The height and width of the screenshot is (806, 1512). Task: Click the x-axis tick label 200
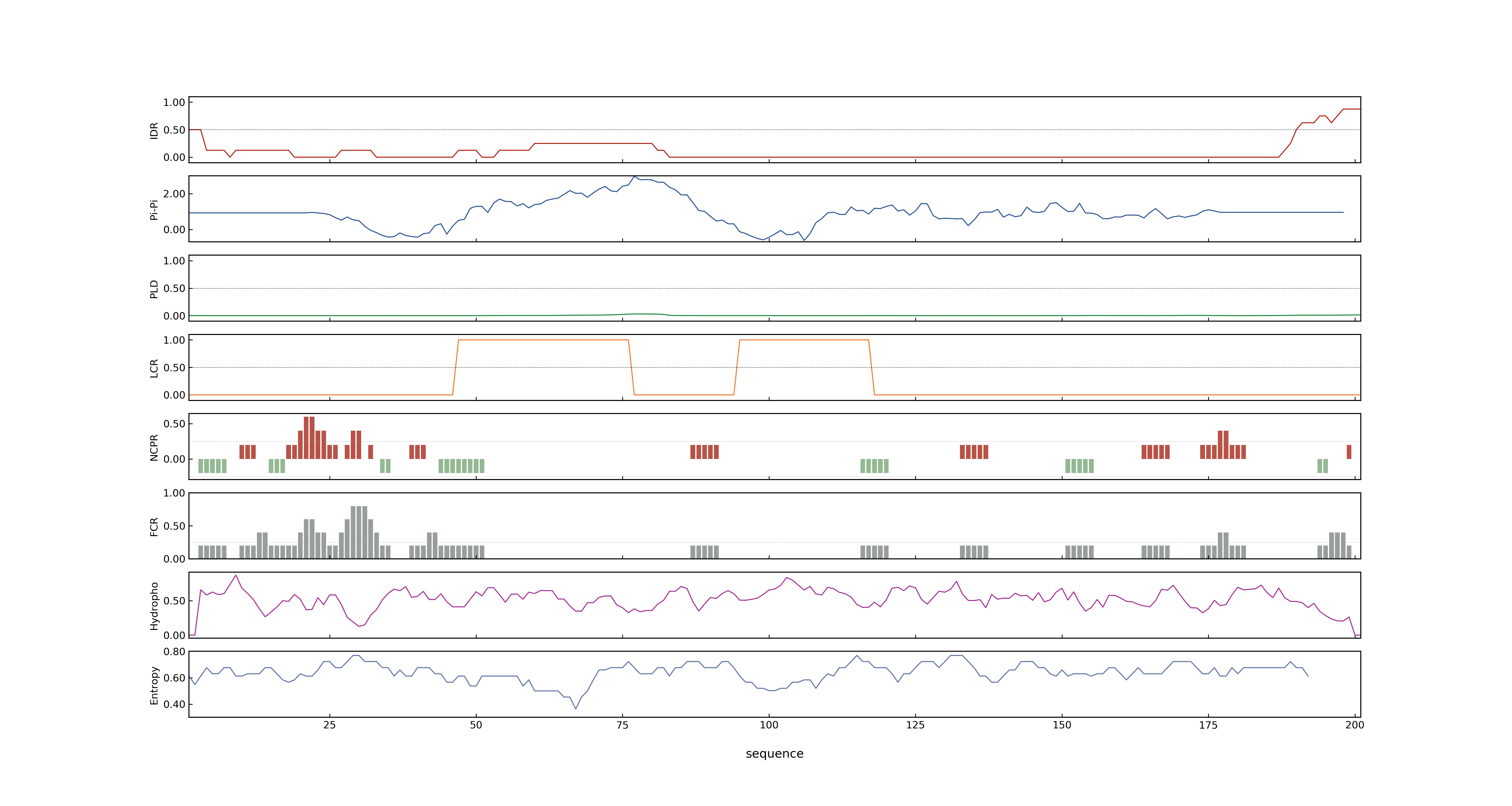[x=1355, y=725]
